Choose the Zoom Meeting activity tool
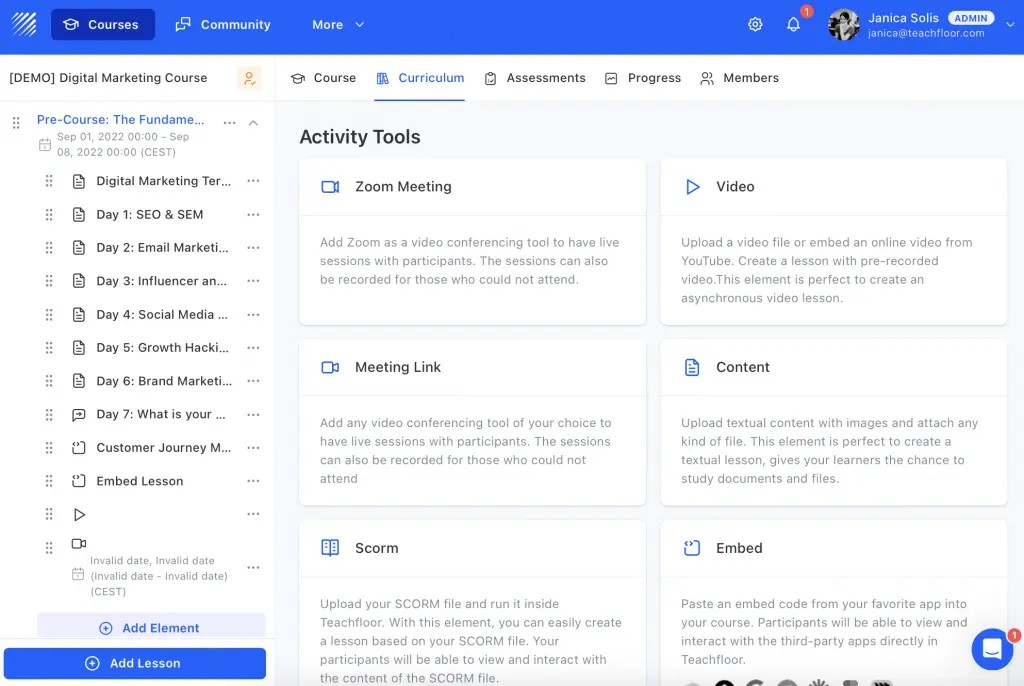The width and height of the screenshot is (1024, 686). [472, 241]
